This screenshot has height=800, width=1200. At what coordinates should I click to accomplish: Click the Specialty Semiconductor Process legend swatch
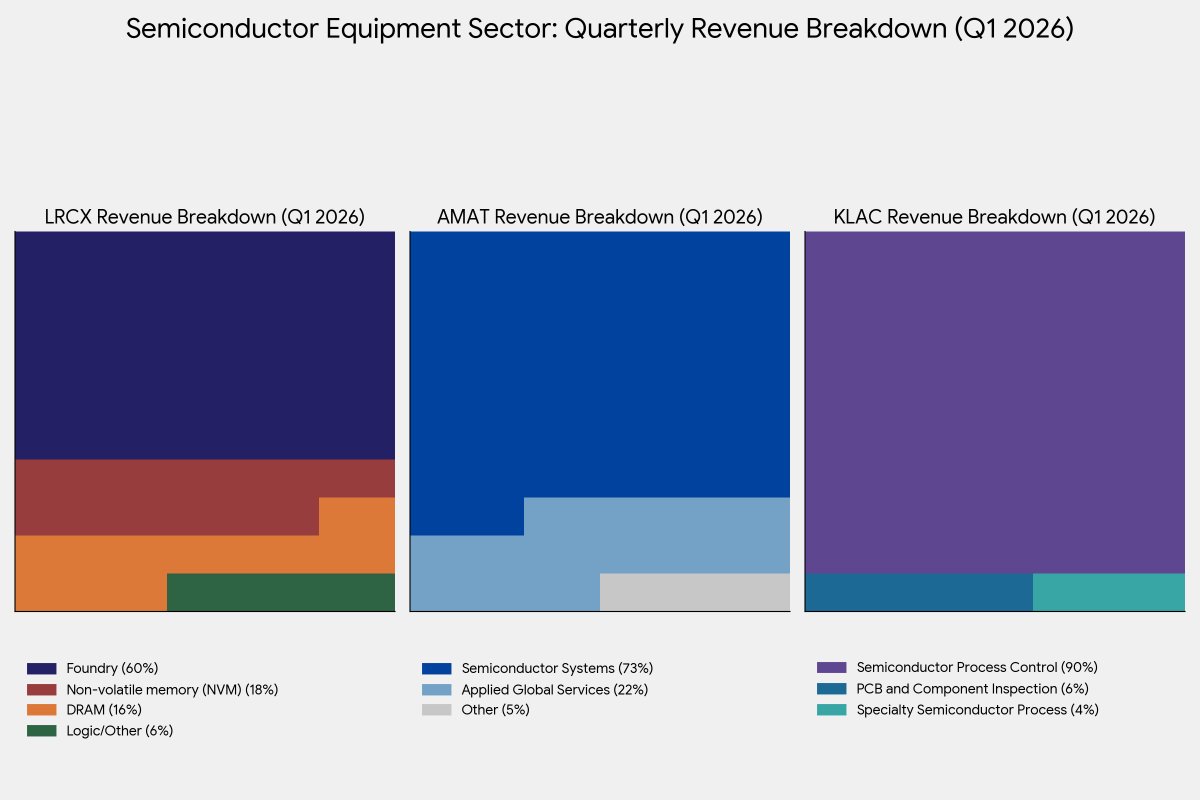(x=832, y=710)
